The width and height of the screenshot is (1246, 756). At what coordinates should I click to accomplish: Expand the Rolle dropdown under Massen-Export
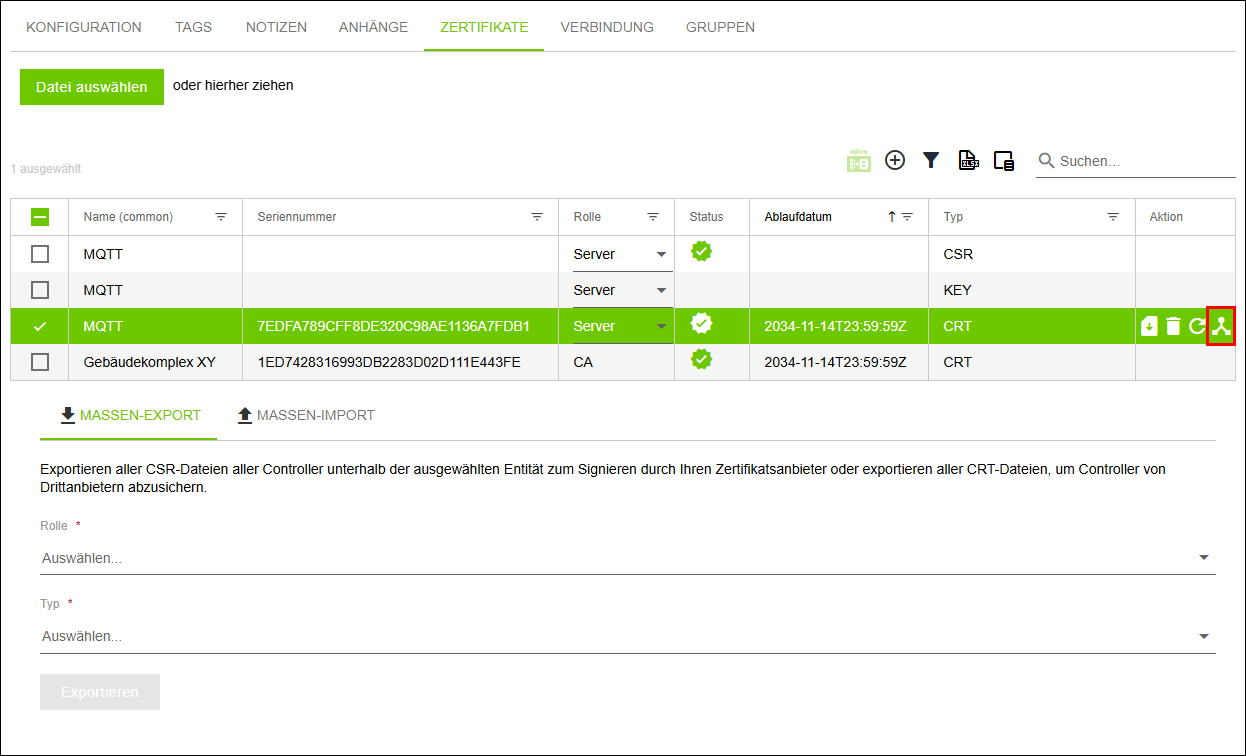tap(627, 558)
